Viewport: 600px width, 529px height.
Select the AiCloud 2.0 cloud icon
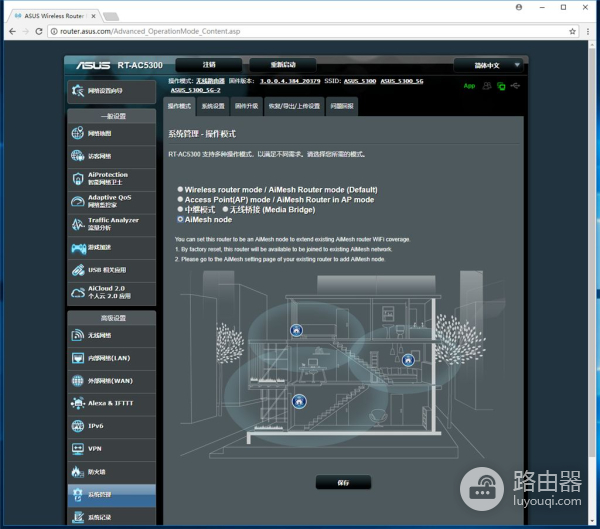click(x=78, y=292)
